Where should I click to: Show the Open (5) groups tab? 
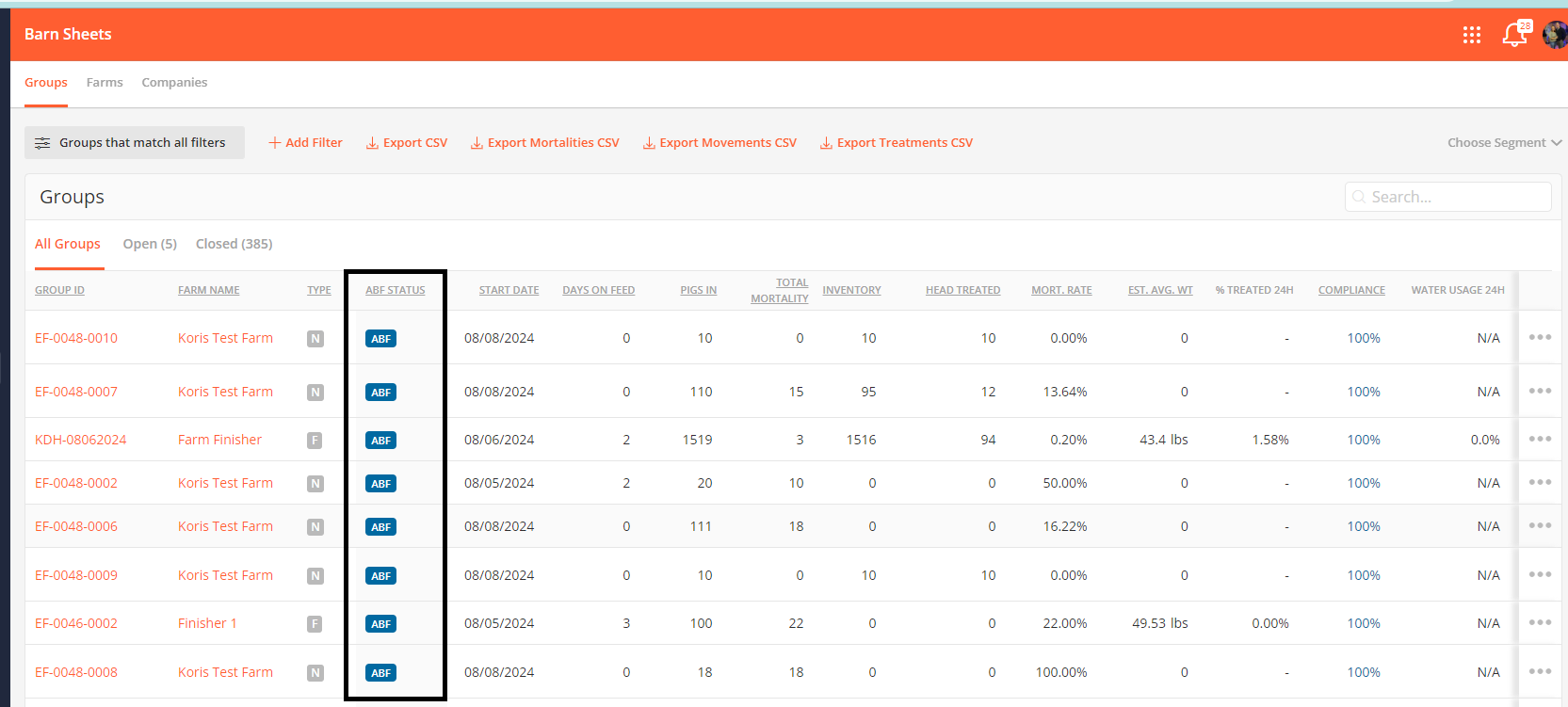(x=150, y=244)
